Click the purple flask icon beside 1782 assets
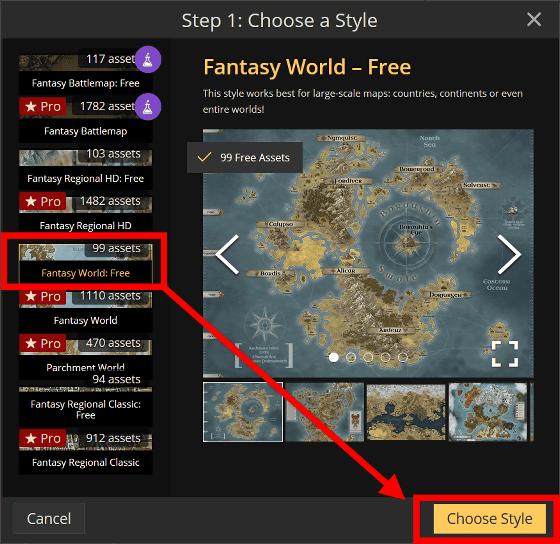The image size is (560, 544). point(148,107)
